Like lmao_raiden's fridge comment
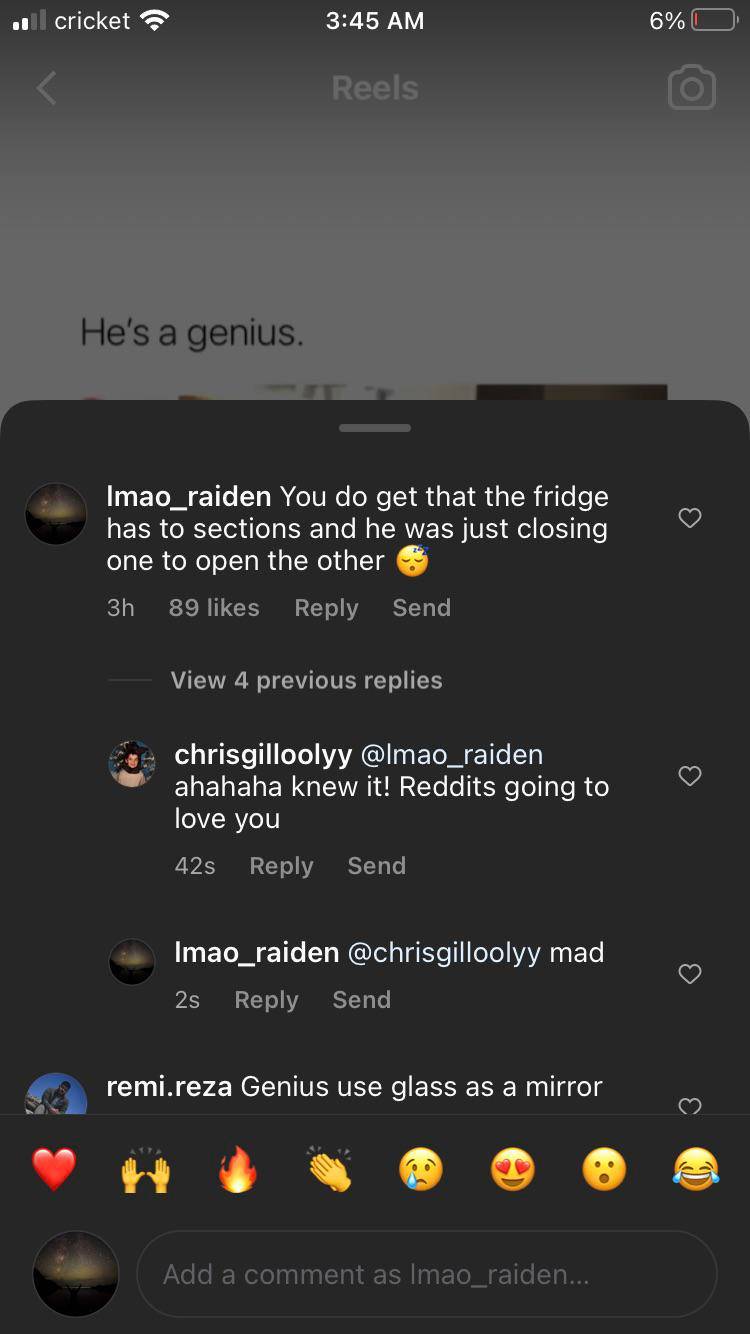Image resolution: width=750 pixels, height=1334 pixels. click(x=690, y=518)
